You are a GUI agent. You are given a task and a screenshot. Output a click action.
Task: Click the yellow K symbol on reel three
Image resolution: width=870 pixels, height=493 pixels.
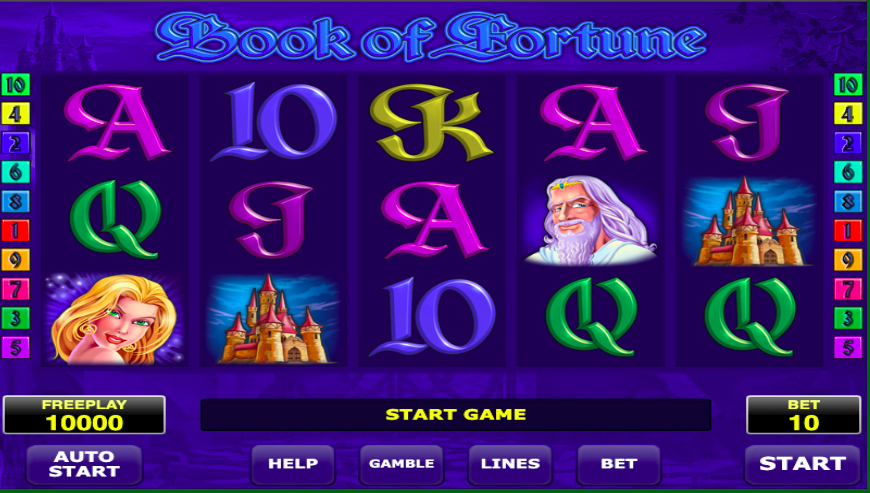coord(431,123)
